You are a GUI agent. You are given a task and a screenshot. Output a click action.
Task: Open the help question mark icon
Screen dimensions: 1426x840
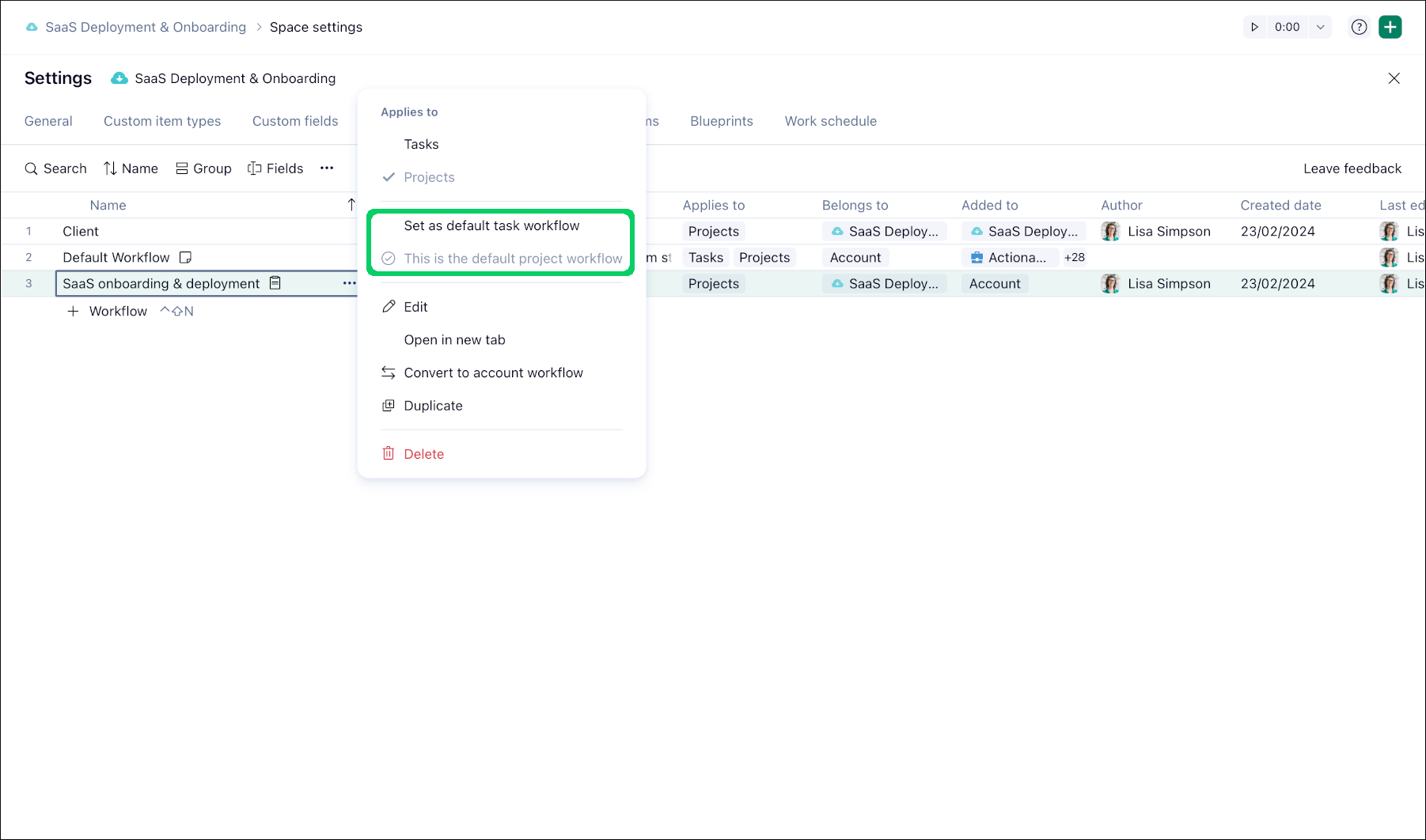[x=1359, y=27]
